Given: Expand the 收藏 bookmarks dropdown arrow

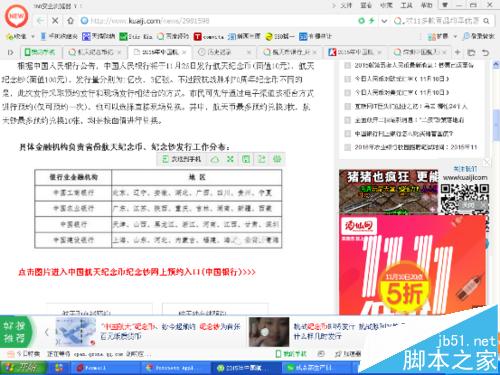Looking at the screenshot, I should [x=33, y=36].
